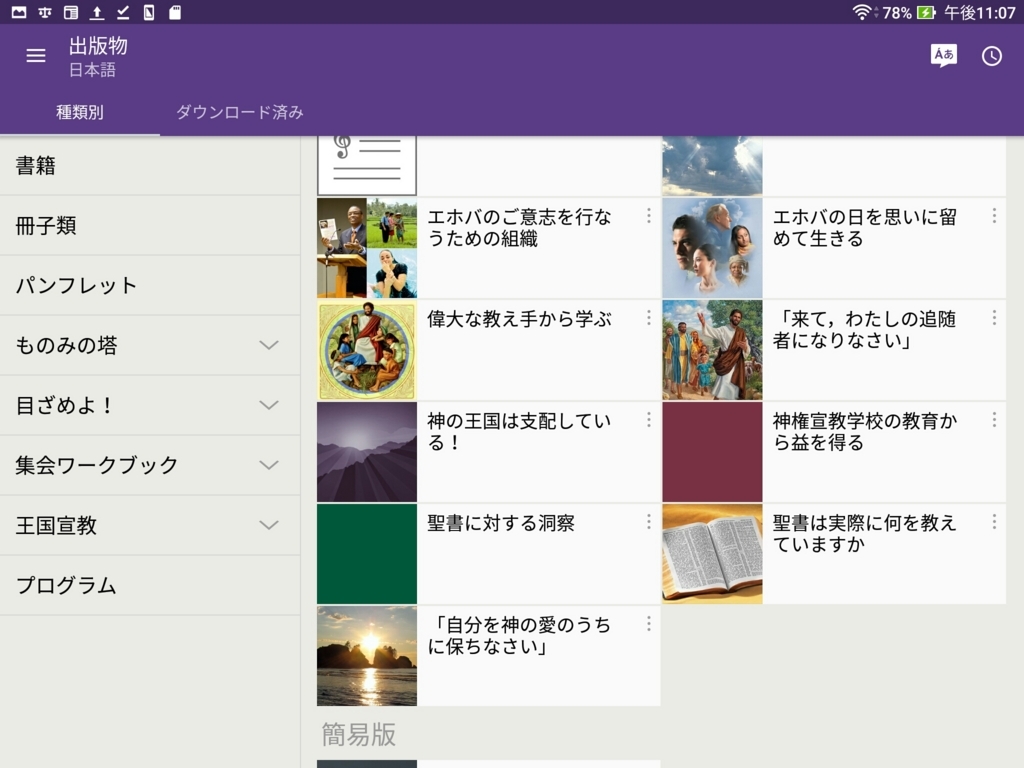Select the パンフレット category
Image resolution: width=1024 pixels, height=768 pixels.
[150, 285]
